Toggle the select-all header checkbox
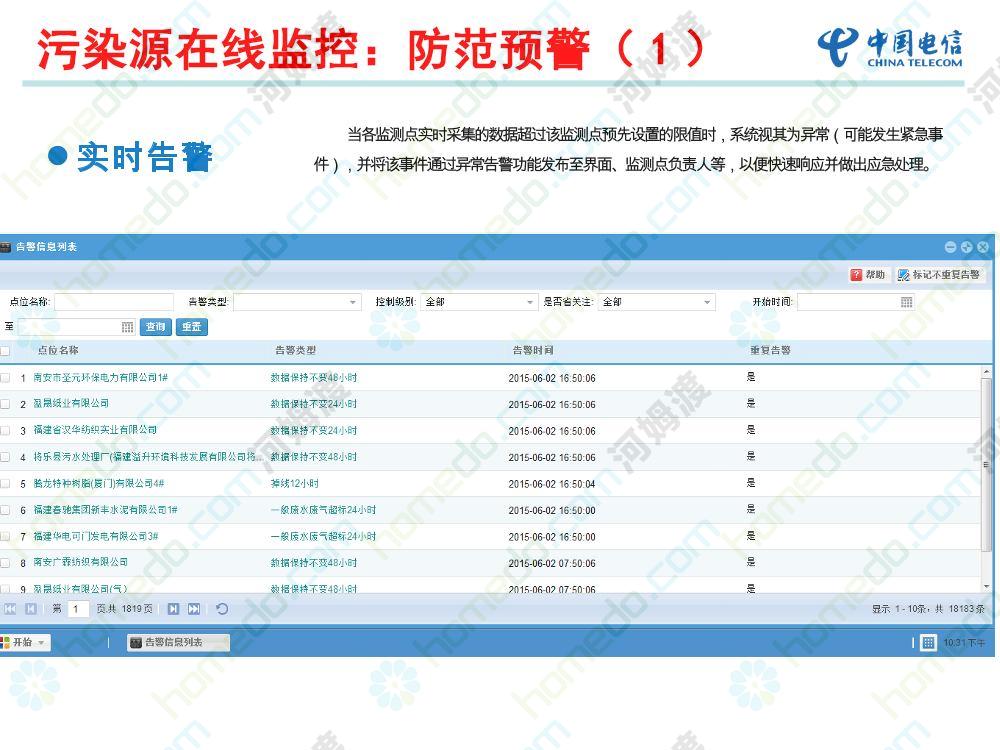The height and width of the screenshot is (750, 1000). (x=5, y=351)
